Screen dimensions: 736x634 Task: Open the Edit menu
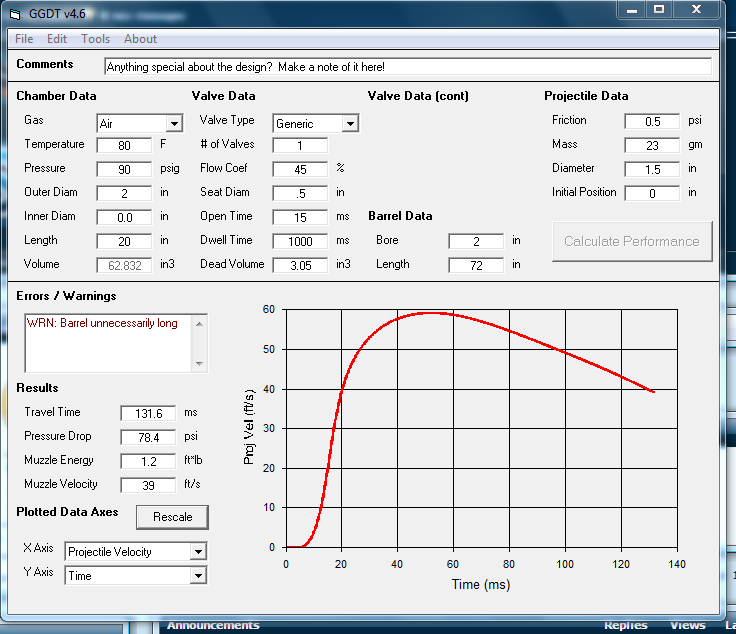point(57,39)
